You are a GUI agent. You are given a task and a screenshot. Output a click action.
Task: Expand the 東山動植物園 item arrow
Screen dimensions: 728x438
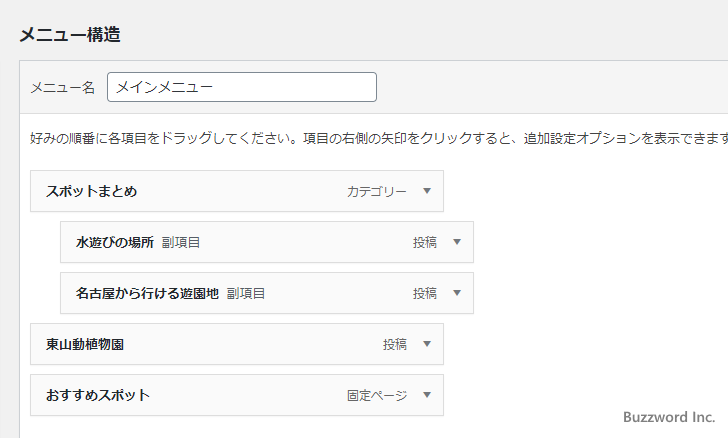point(426,344)
